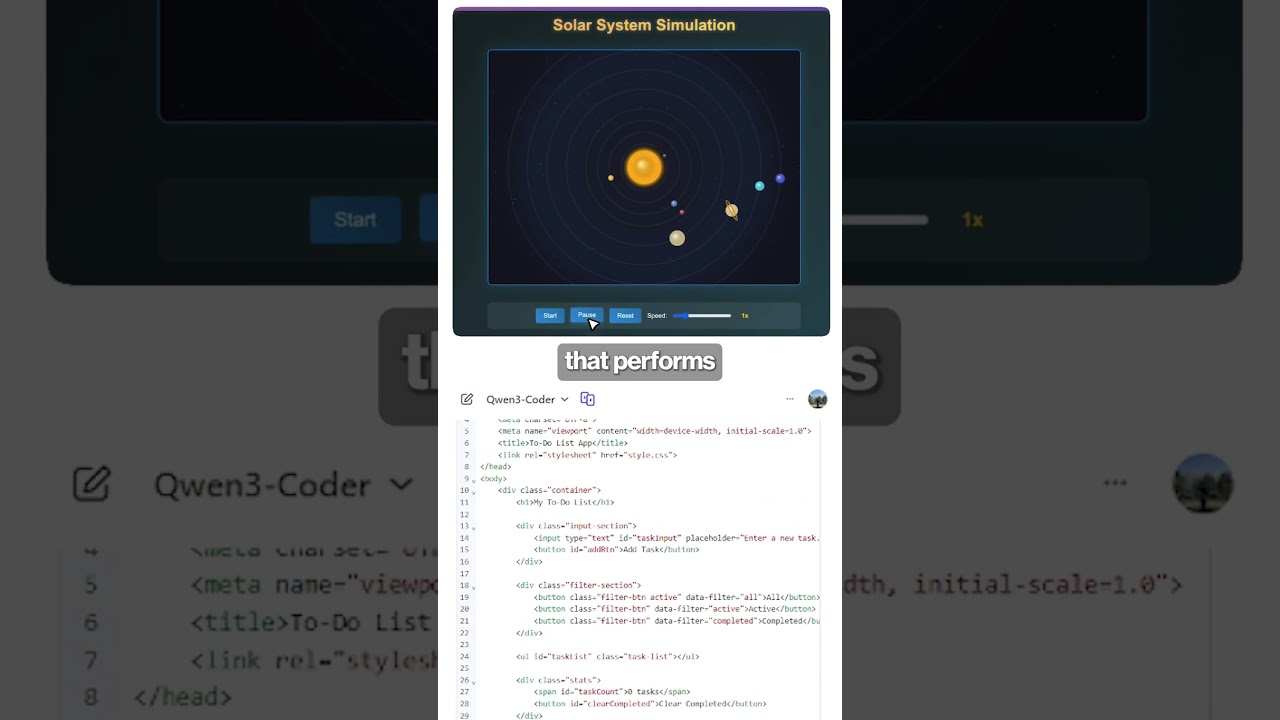Viewport: 1280px width, 720px height.
Task: Click the code line with id="taskCount"
Action: coord(612,692)
